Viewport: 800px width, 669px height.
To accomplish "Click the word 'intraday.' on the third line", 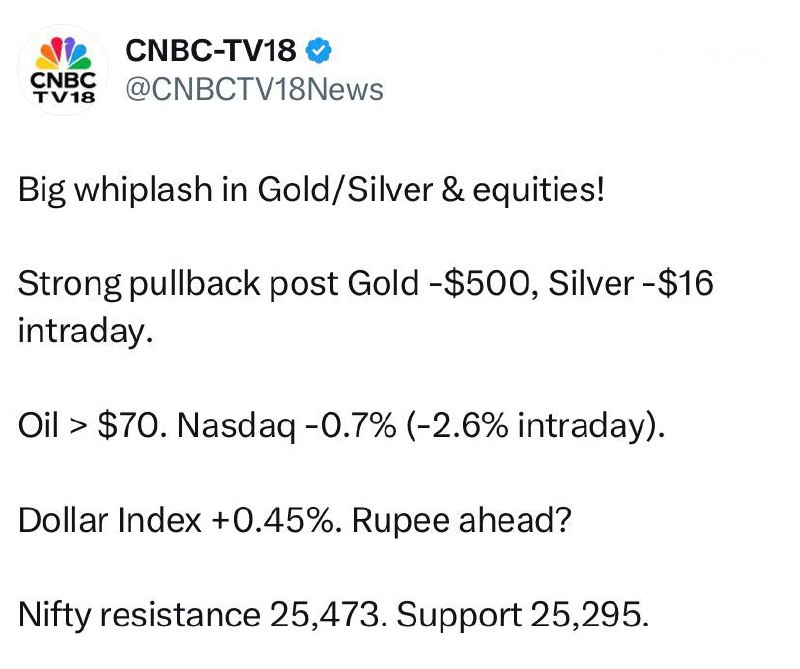I will click(x=86, y=330).
